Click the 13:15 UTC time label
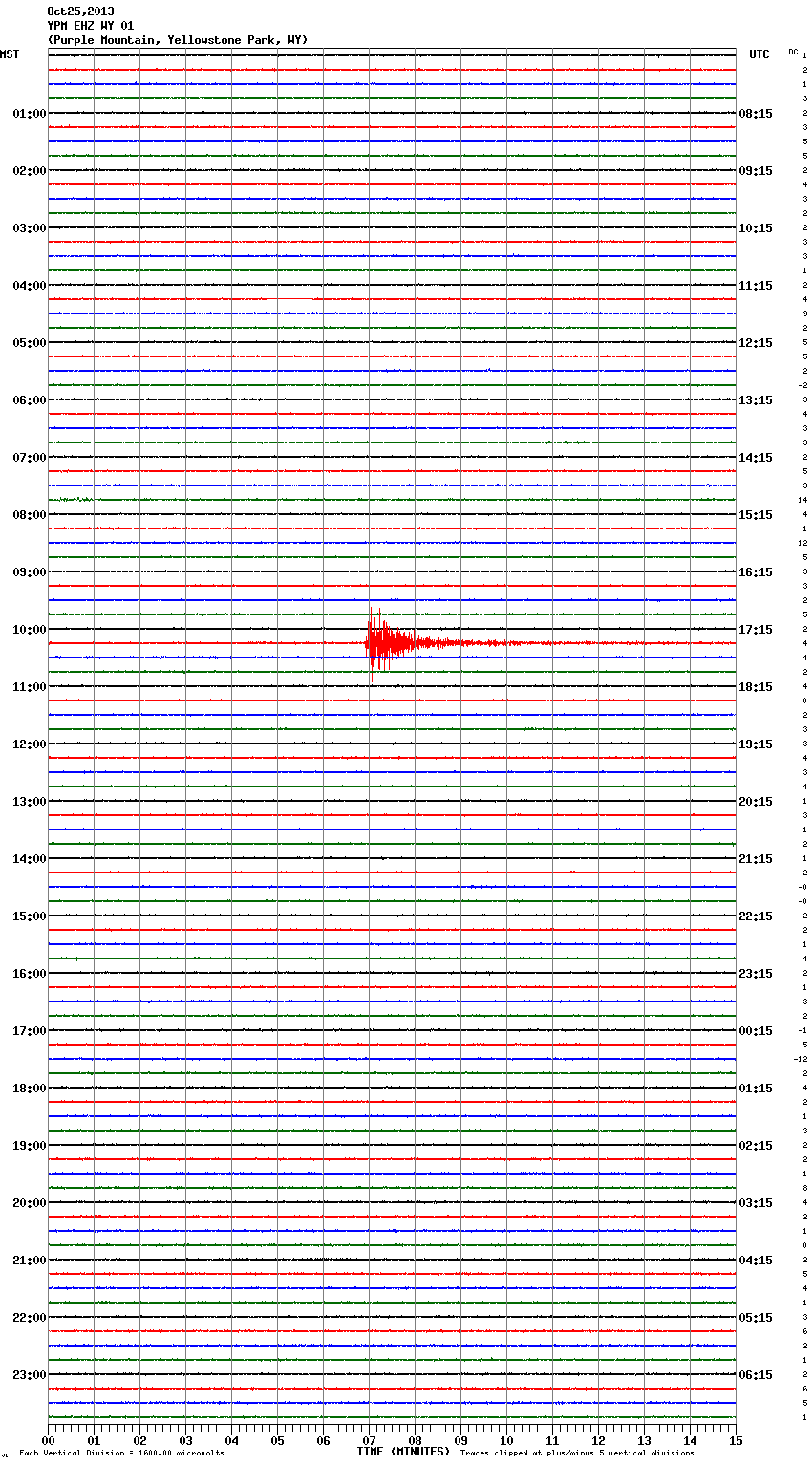This screenshot has width=812, height=1466. coord(756,400)
